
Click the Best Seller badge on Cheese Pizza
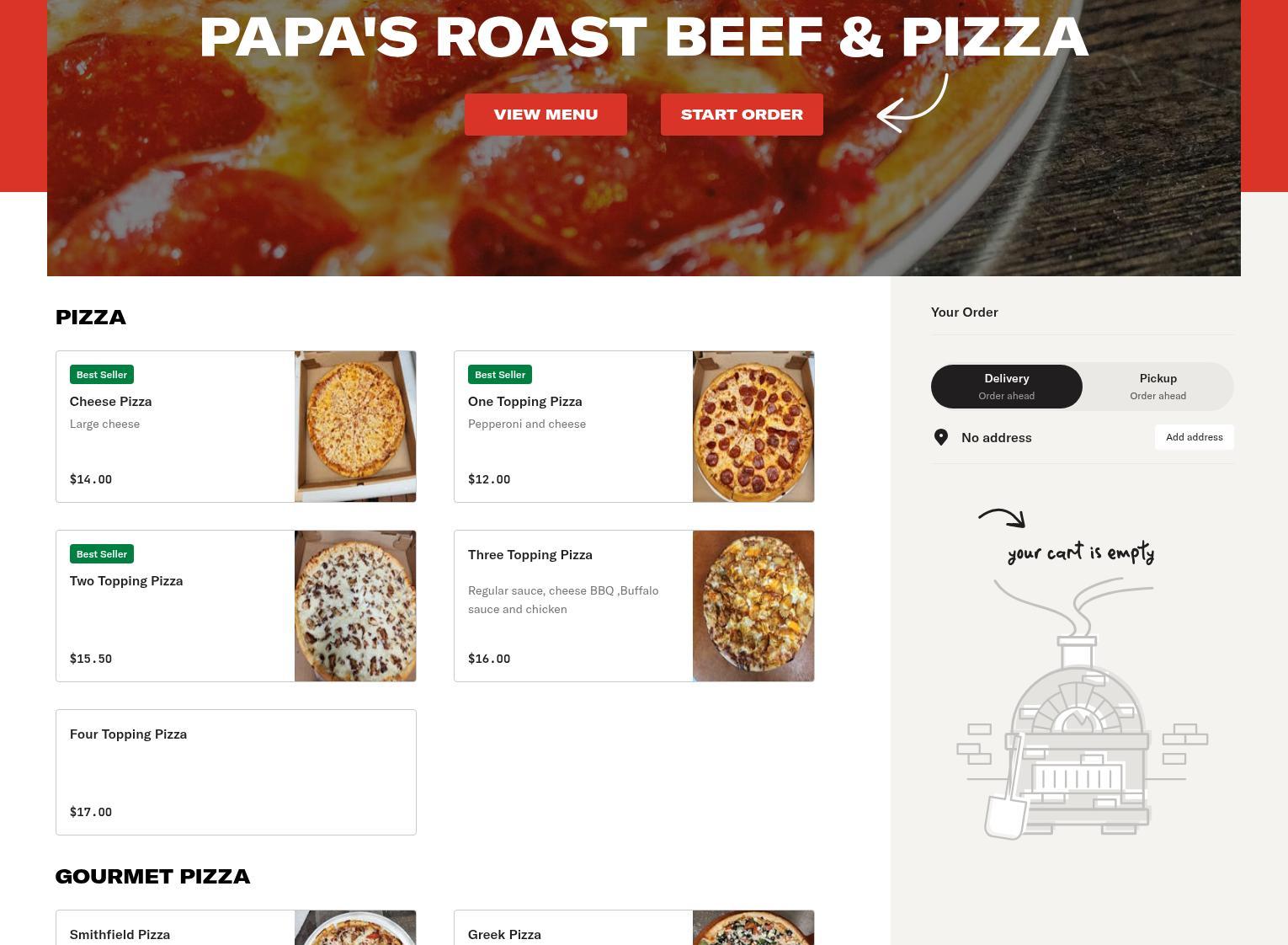(x=102, y=375)
